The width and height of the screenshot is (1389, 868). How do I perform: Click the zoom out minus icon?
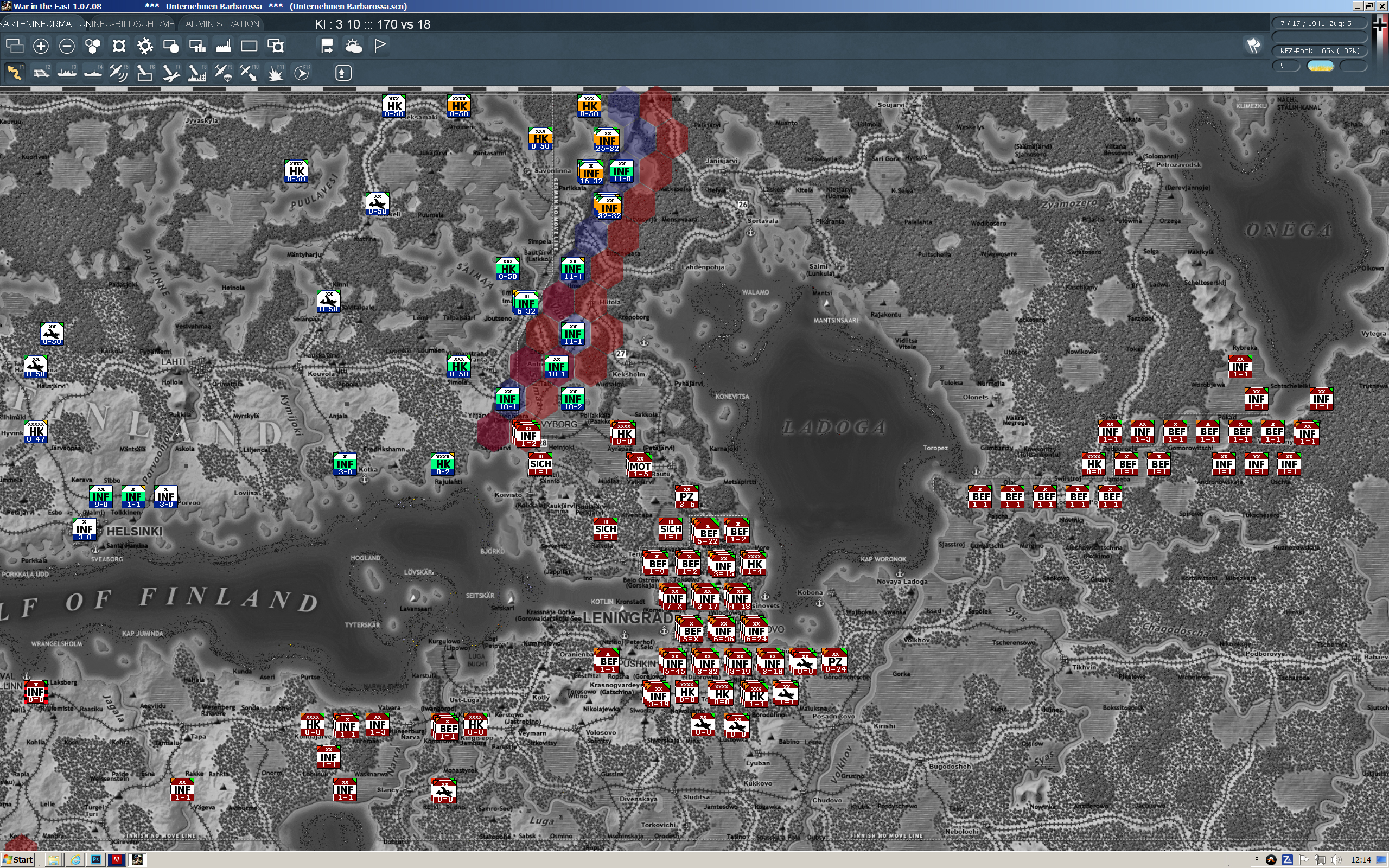pyautogui.click(x=67, y=46)
